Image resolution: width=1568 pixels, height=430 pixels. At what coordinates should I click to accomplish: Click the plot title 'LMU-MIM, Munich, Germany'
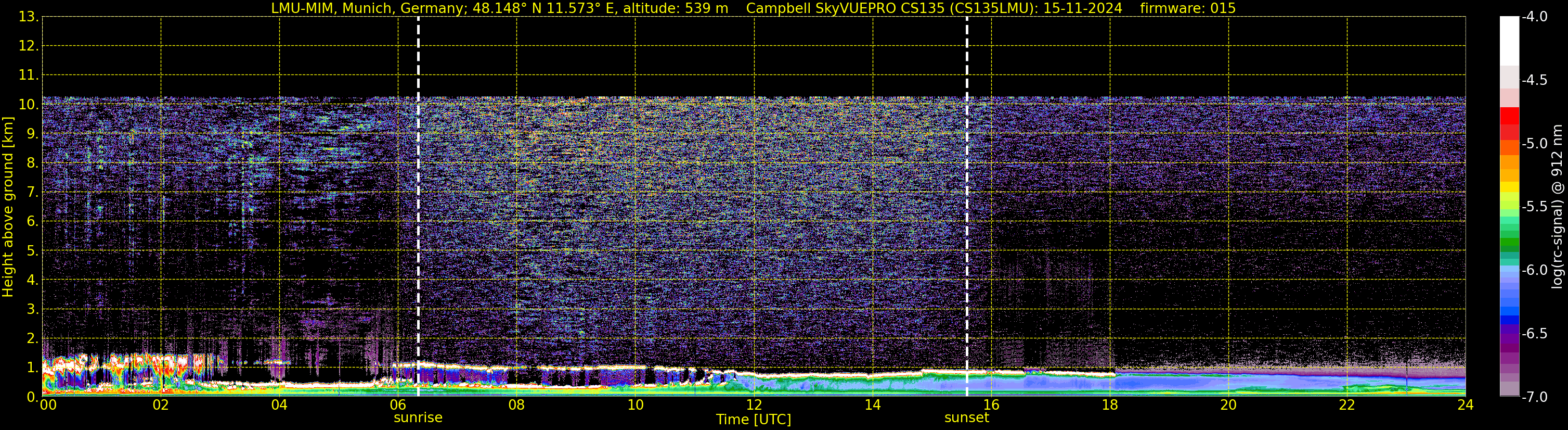click(369, 8)
